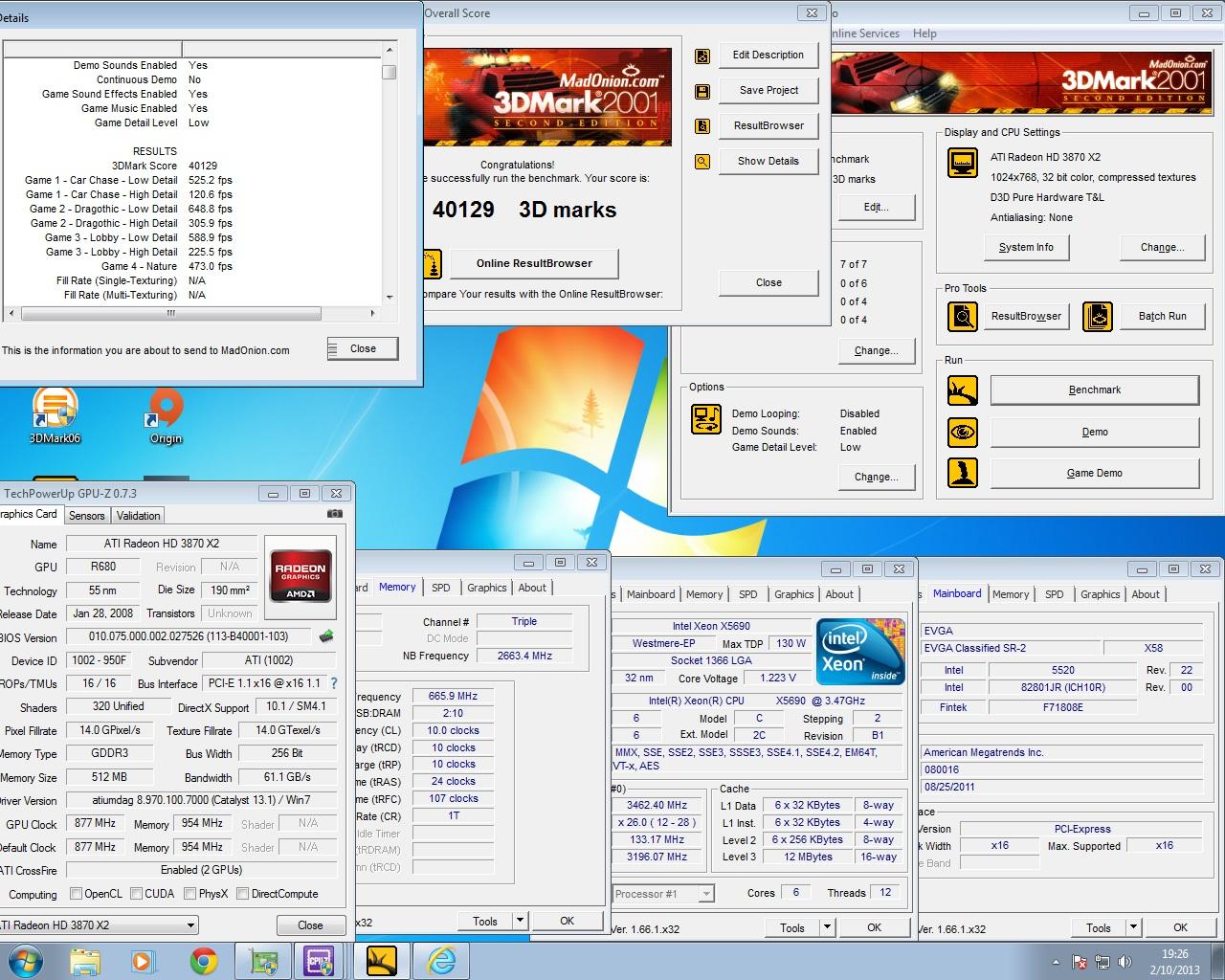Click the ResultBrowser icon in Overall Score
This screenshot has height=980, width=1225.
[702, 126]
